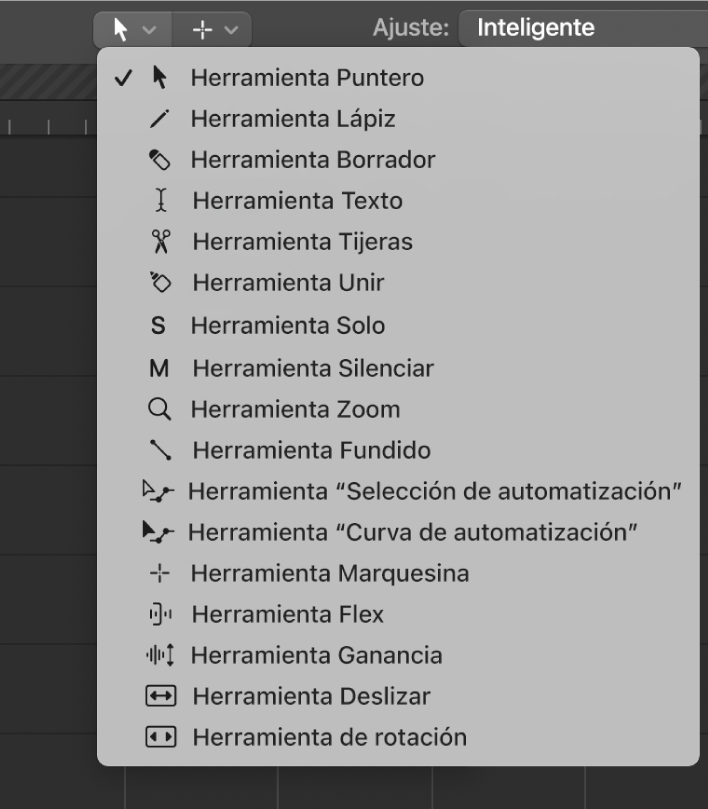The image size is (708, 809).
Task: Open the secondary marquee tool dropdown
Action: point(213,29)
